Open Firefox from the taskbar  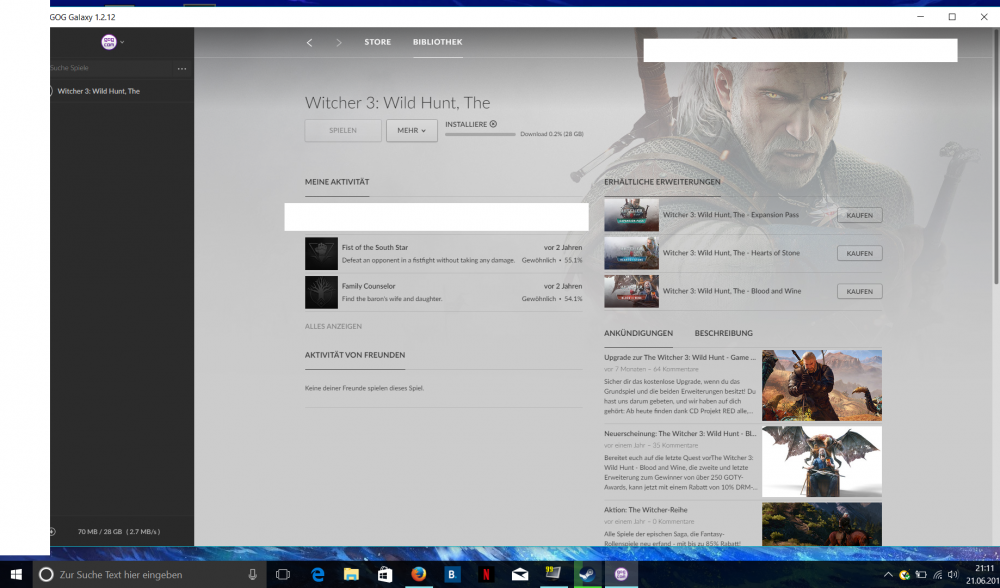click(418, 575)
